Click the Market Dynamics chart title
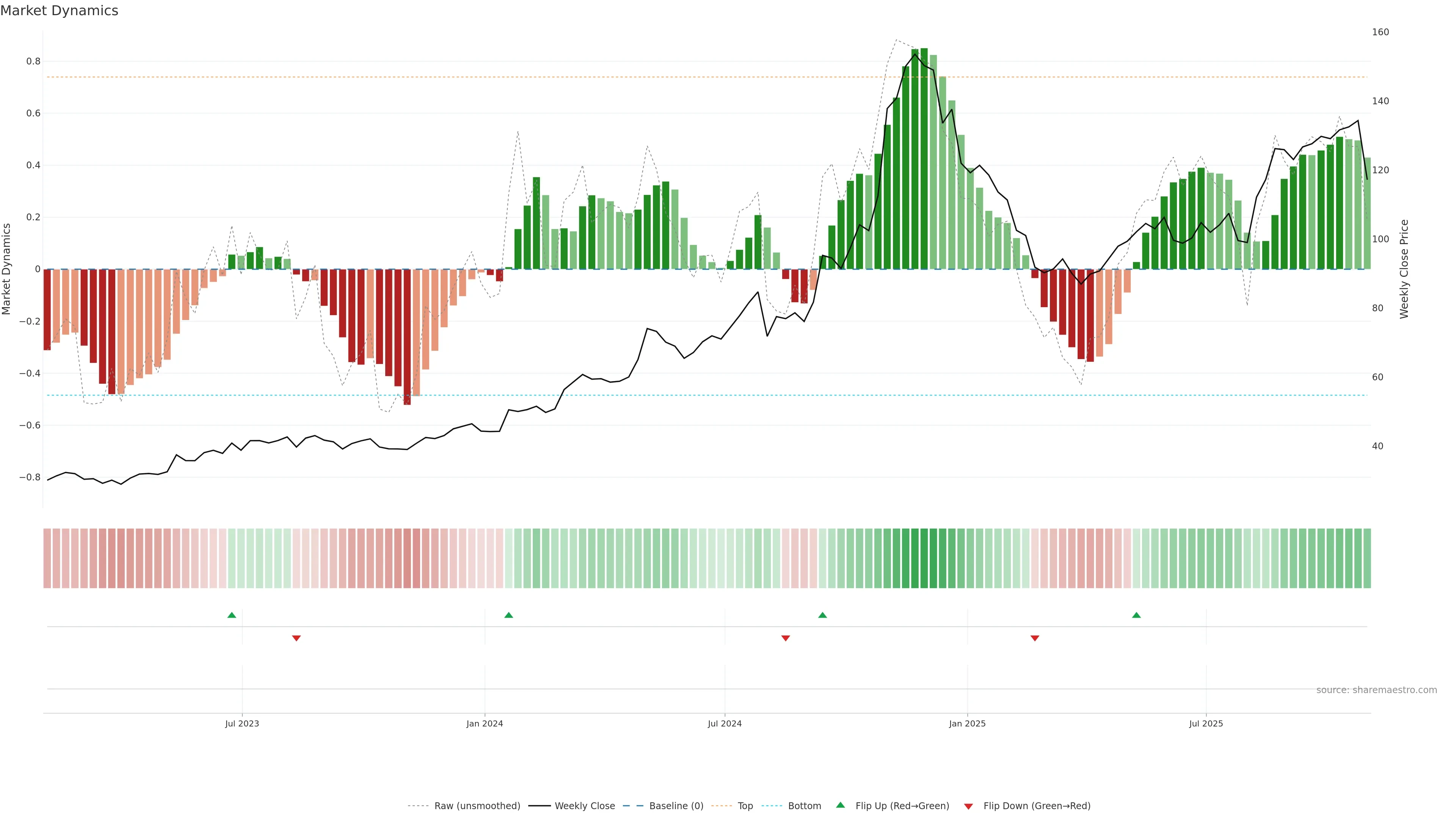This screenshot has width=1456, height=819. click(60, 11)
